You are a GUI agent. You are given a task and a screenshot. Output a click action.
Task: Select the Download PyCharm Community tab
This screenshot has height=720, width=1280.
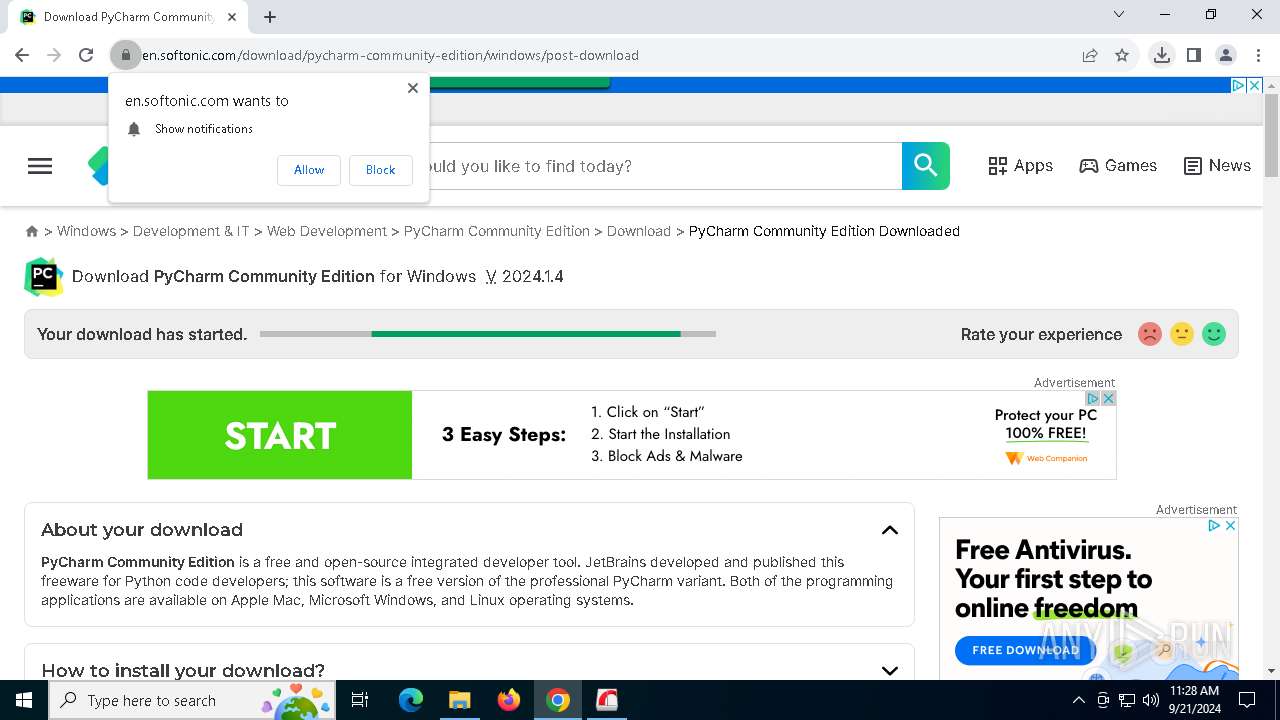[130, 16]
